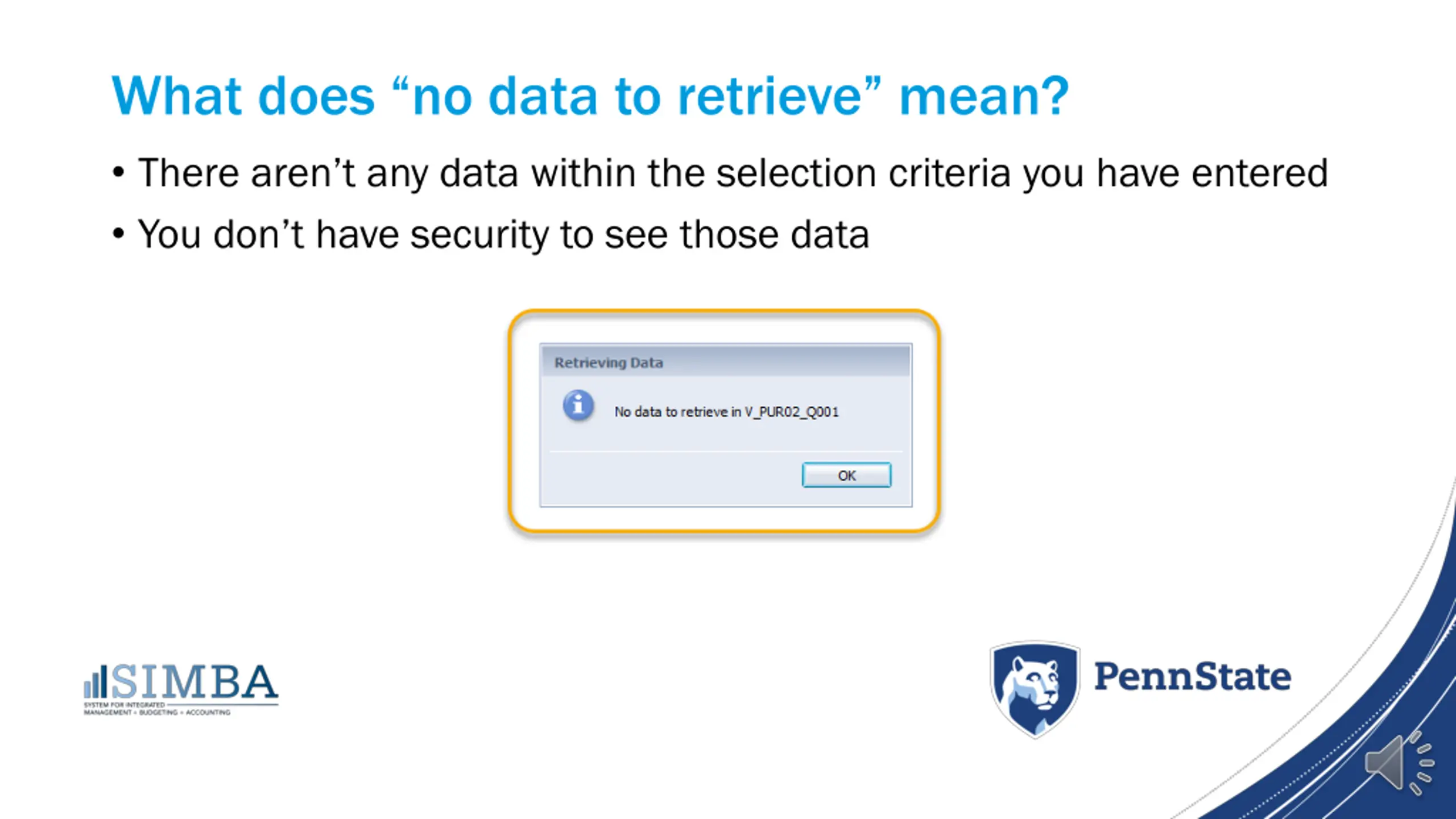The height and width of the screenshot is (819, 1456).
Task: Click the Penn State lion shield logo
Action: [x=1035, y=689]
